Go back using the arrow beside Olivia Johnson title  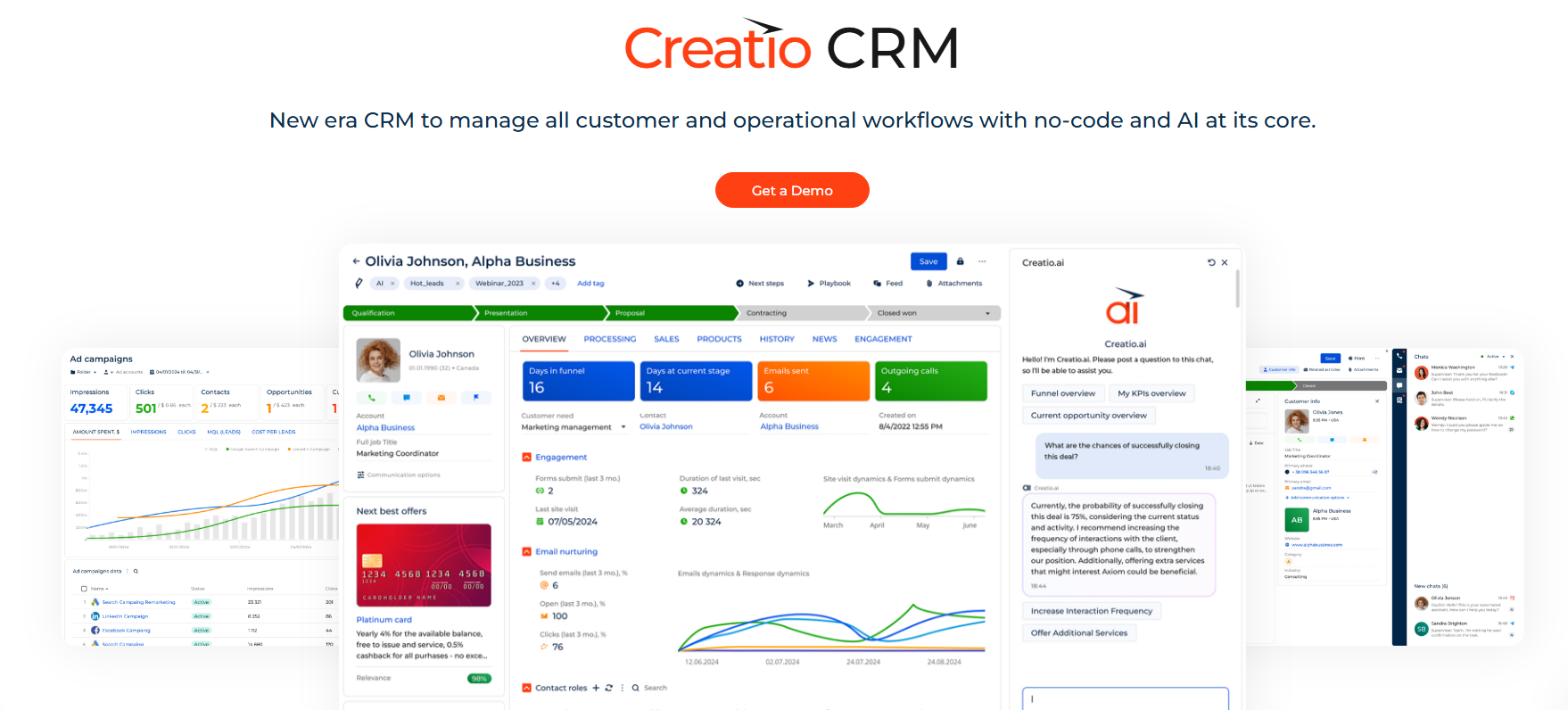(x=356, y=261)
